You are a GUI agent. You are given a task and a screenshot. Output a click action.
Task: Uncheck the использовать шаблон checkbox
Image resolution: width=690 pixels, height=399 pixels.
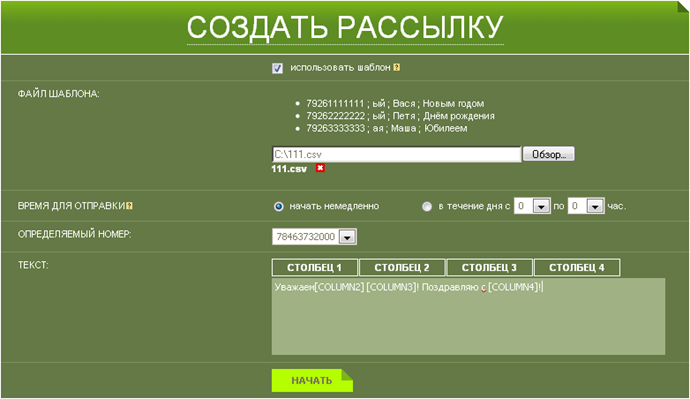tap(277, 68)
